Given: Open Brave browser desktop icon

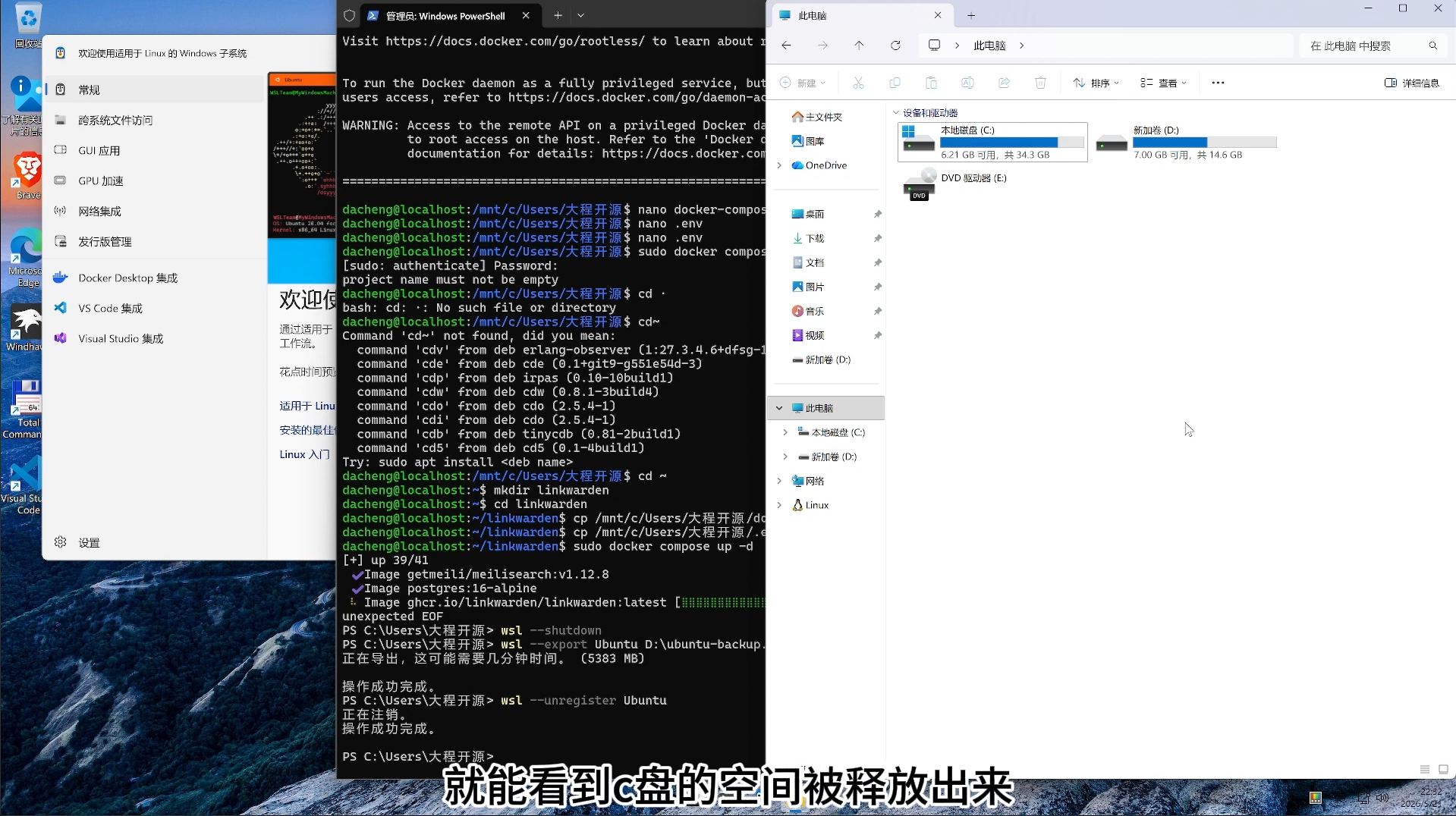Looking at the screenshot, I should 27,176.
